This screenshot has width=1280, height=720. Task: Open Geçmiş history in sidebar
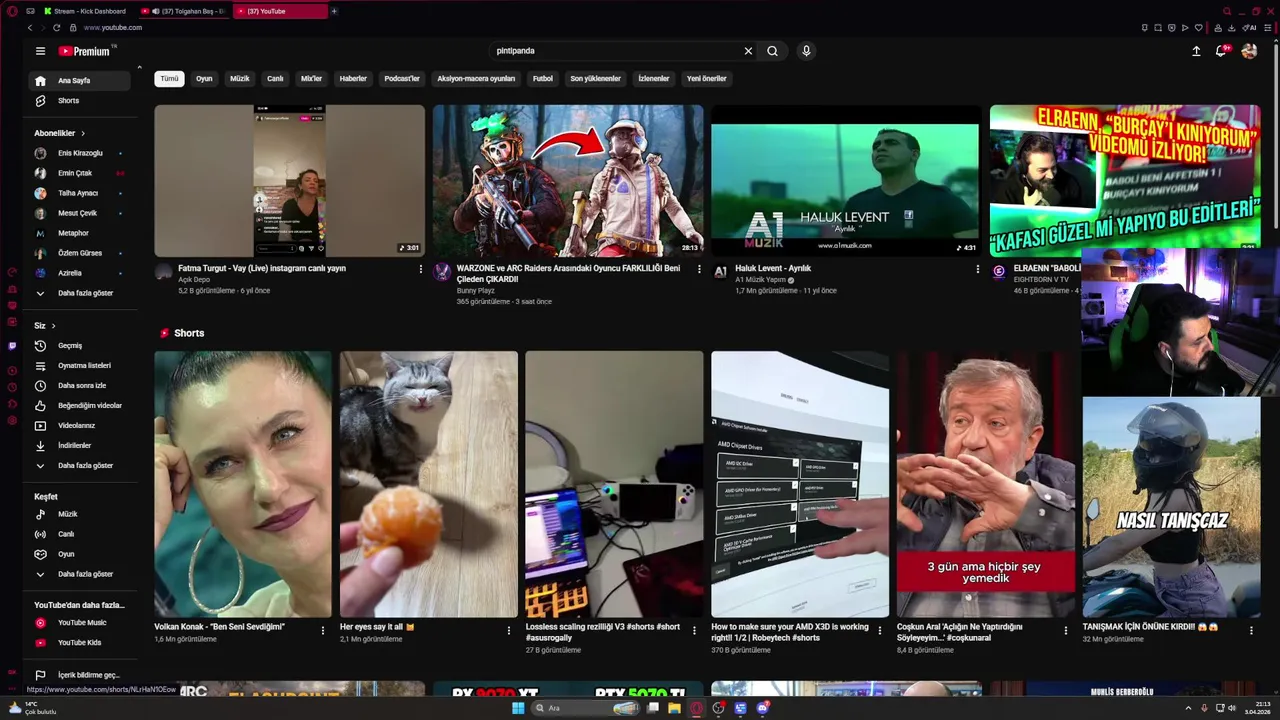point(80,345)
